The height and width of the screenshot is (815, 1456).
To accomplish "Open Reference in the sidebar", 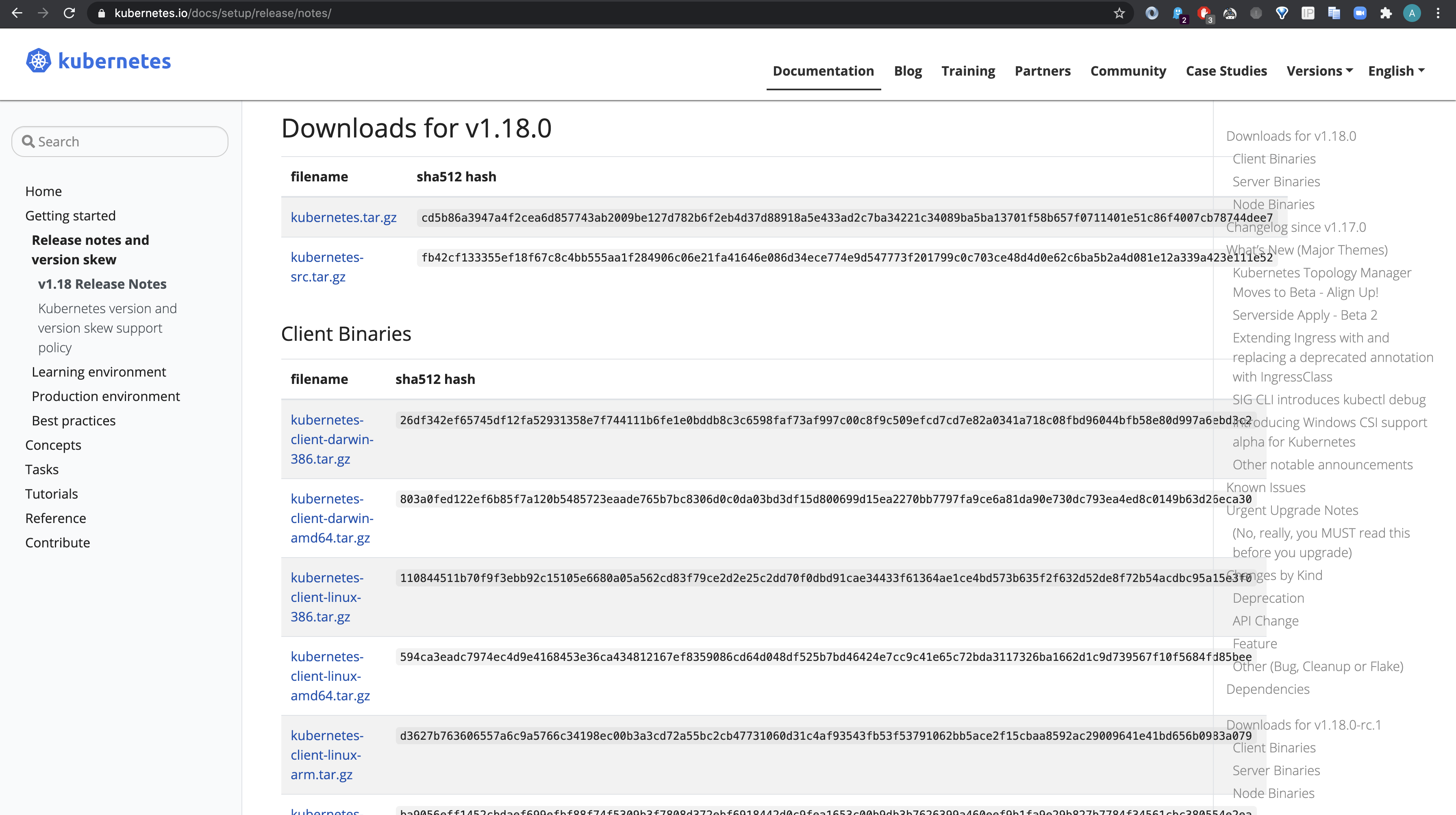I will [56, 518].
